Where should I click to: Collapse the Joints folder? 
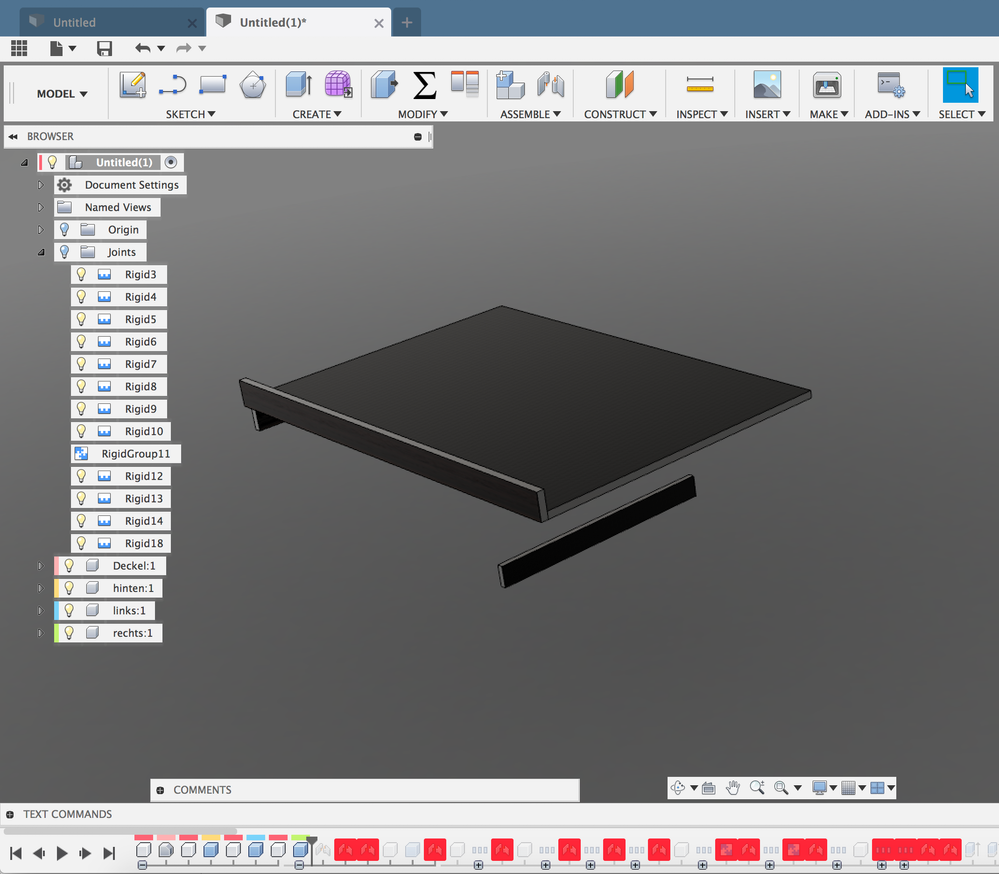coord(41,252)
